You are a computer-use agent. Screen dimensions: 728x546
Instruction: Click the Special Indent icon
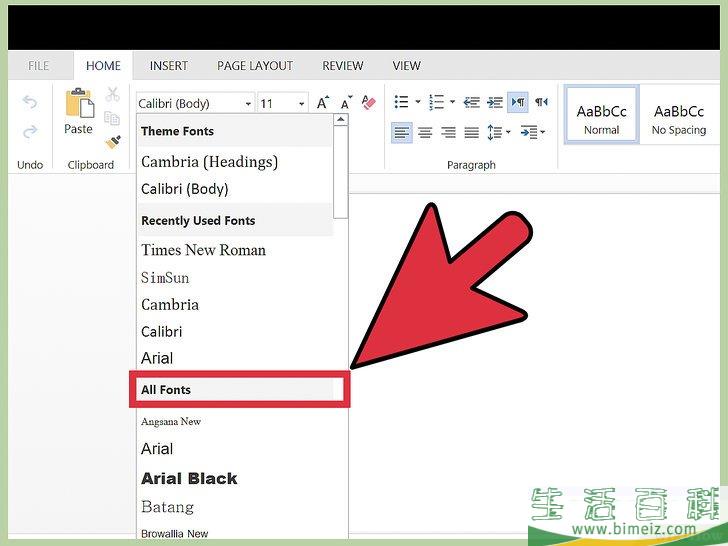pyautogui.click(x=529, y=132)
